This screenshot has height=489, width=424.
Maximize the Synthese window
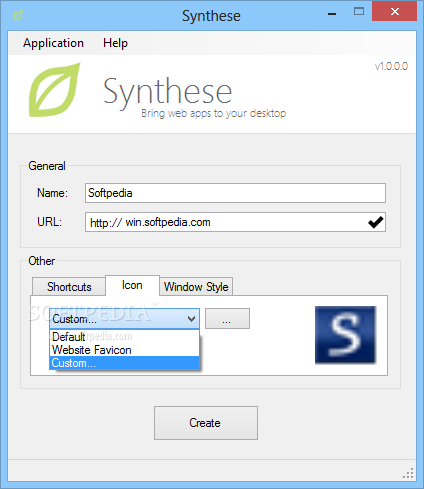tap(359, 12)
